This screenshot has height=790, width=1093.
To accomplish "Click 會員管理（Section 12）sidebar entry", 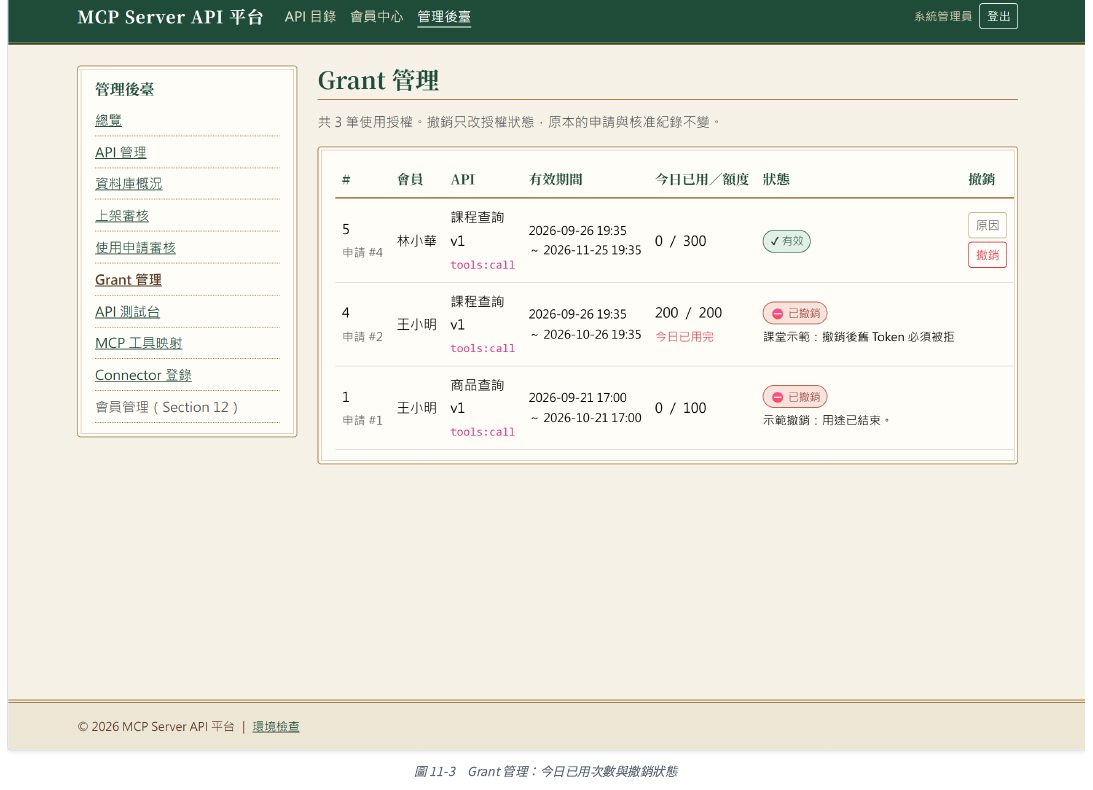I will tap(167, 407).
